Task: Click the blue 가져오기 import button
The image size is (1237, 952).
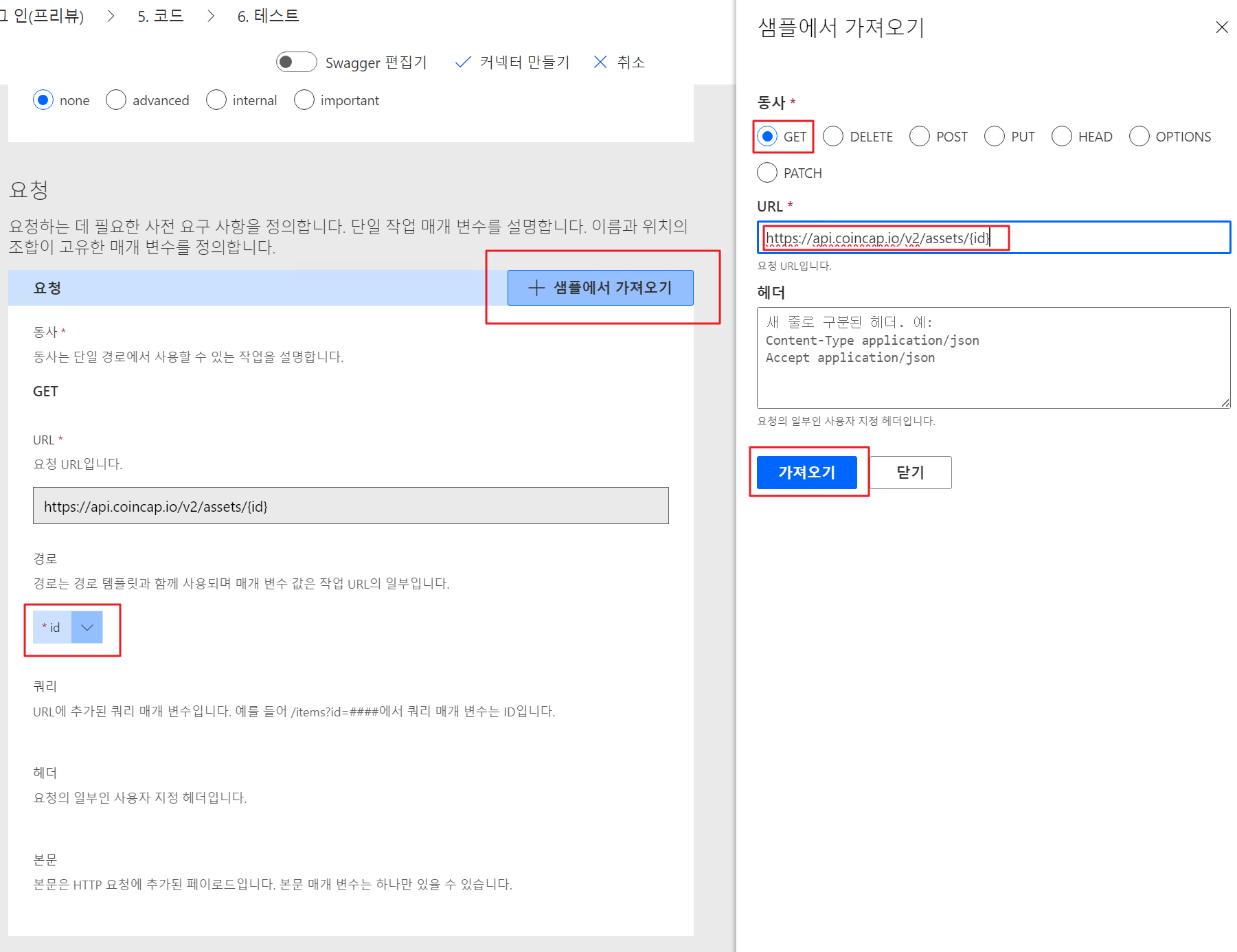Action: pyautogui.click(x=807, y=473)
